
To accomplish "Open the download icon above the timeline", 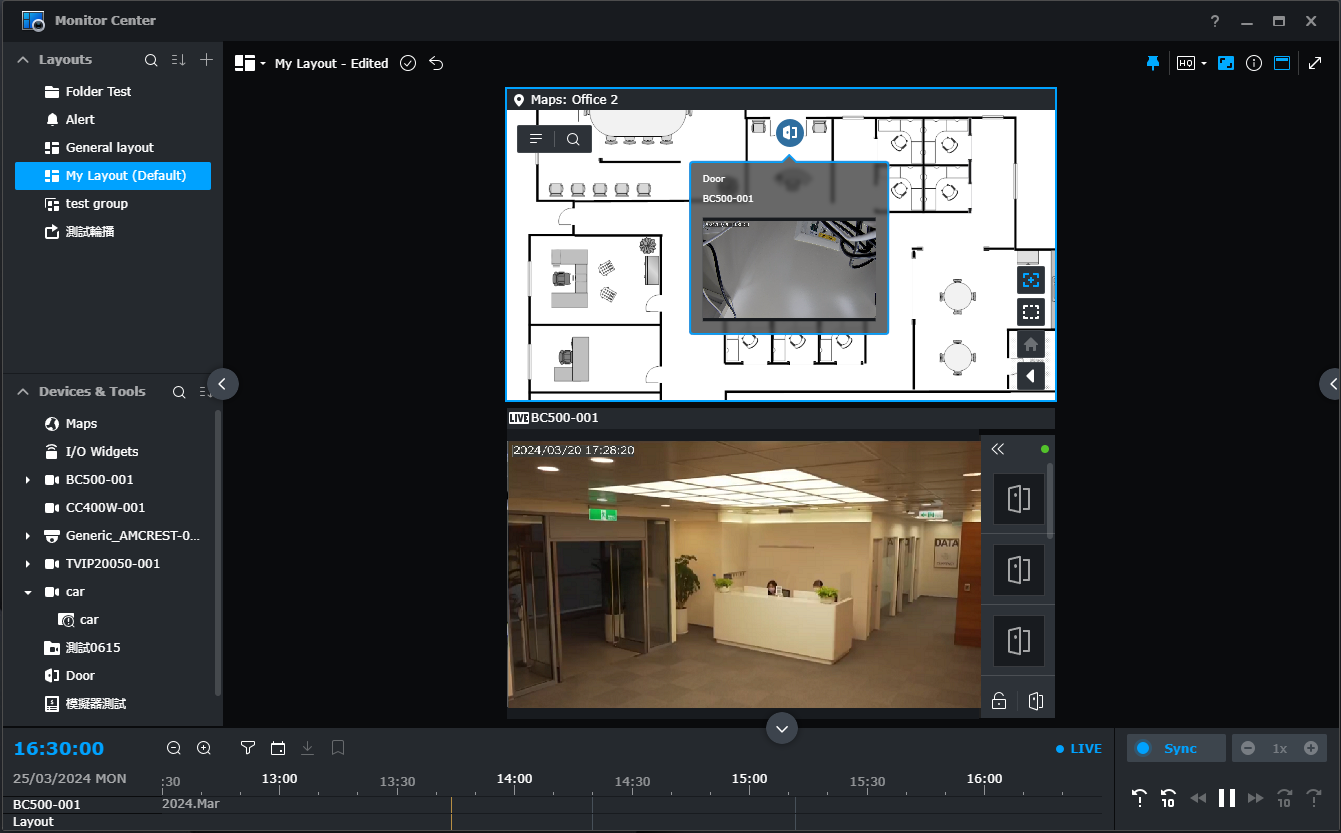I will 307,747.
